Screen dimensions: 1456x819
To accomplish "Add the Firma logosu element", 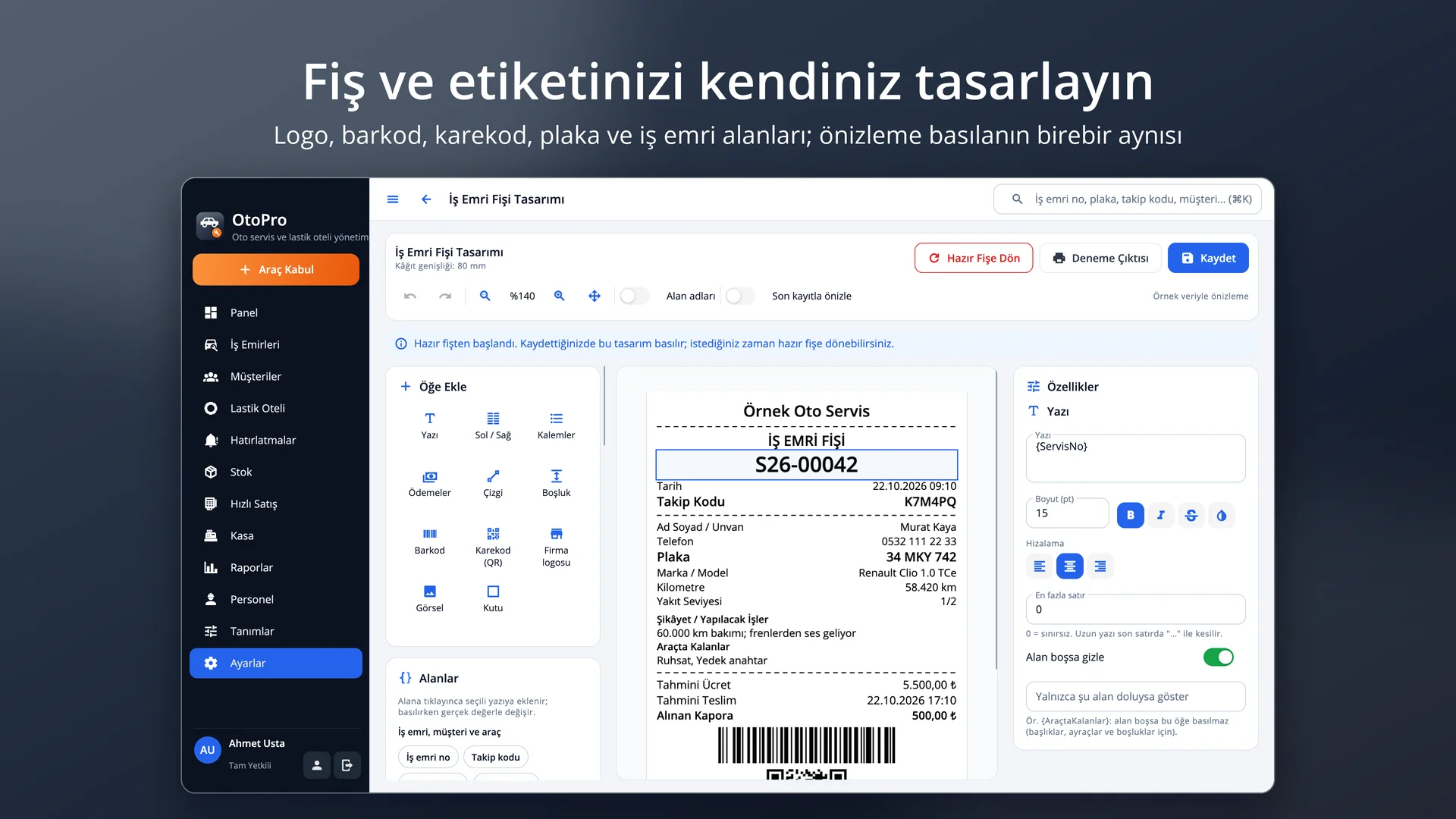I will pos(556,547).
